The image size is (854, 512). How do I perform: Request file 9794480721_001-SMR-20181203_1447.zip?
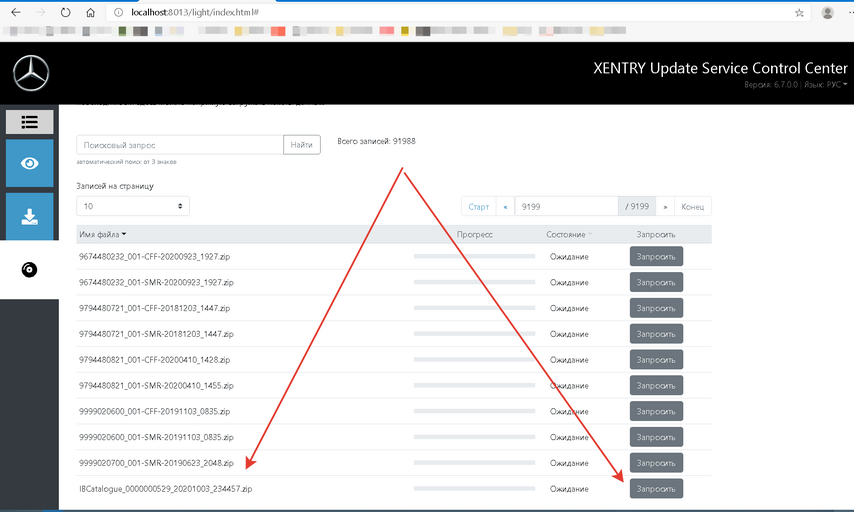coord(656,334)
